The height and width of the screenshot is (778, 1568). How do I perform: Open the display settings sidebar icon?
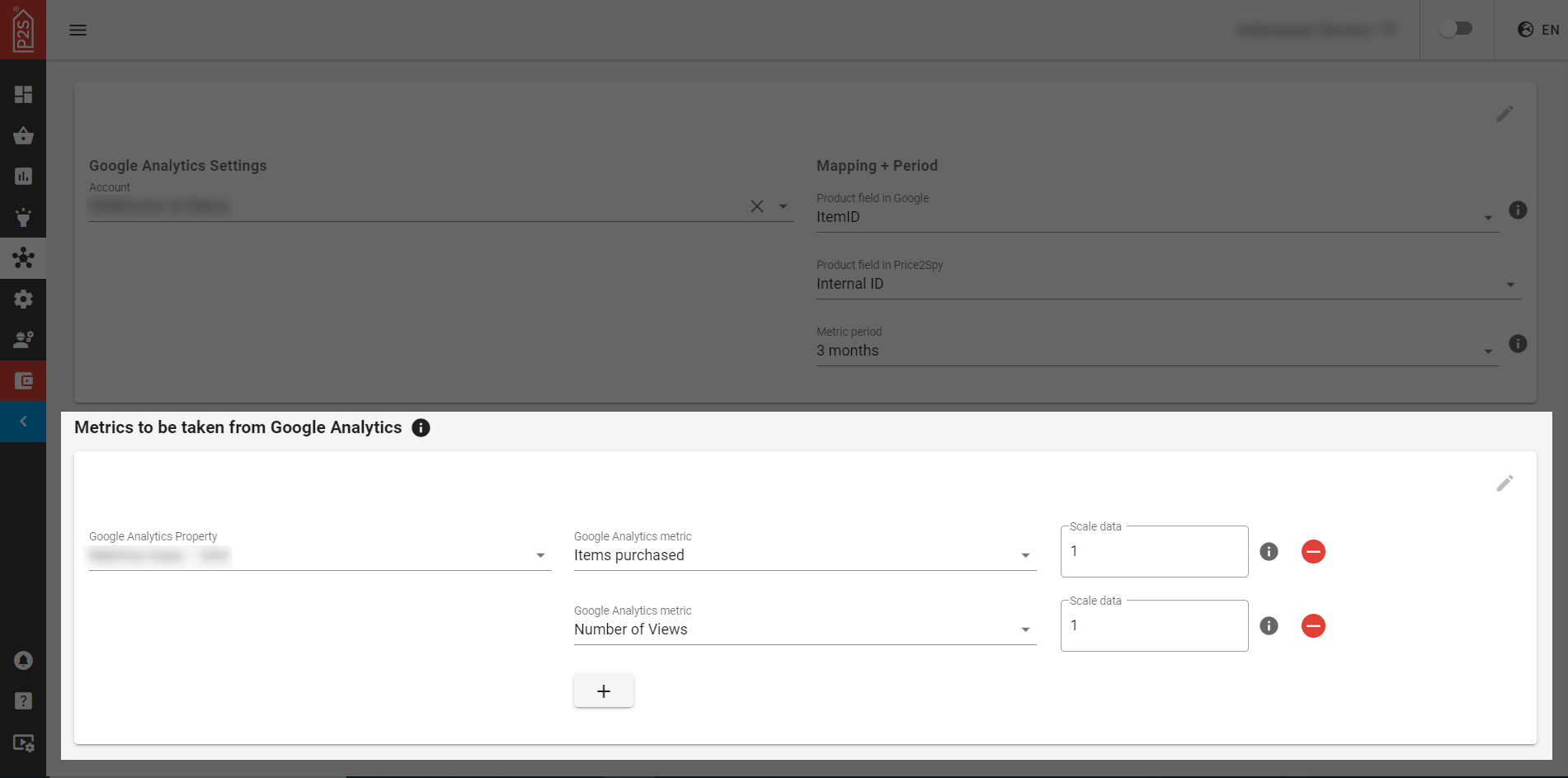pos(23,743)
